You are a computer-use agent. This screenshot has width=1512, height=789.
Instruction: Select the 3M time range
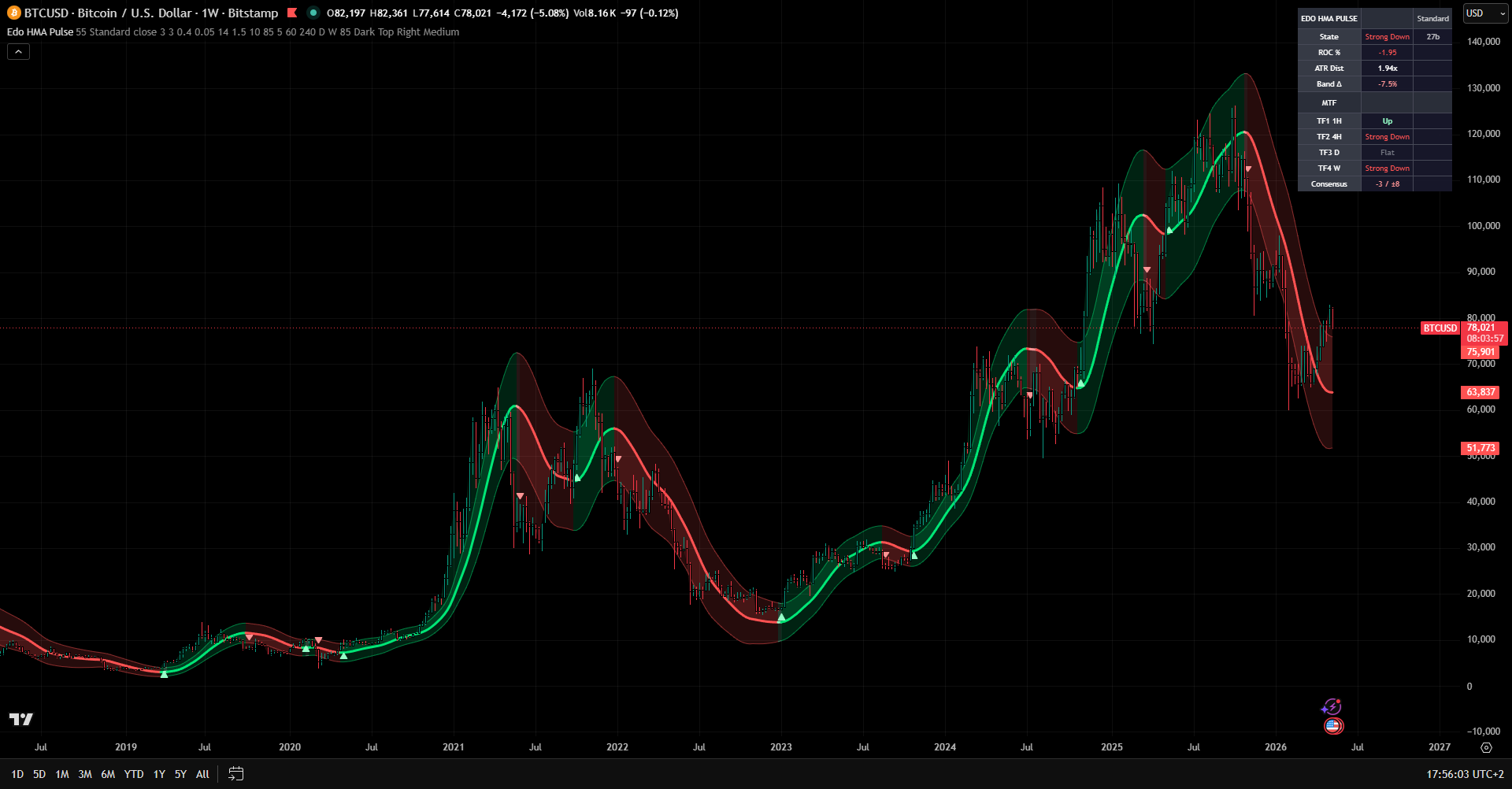pyautogui.click(x=85, y=774)
